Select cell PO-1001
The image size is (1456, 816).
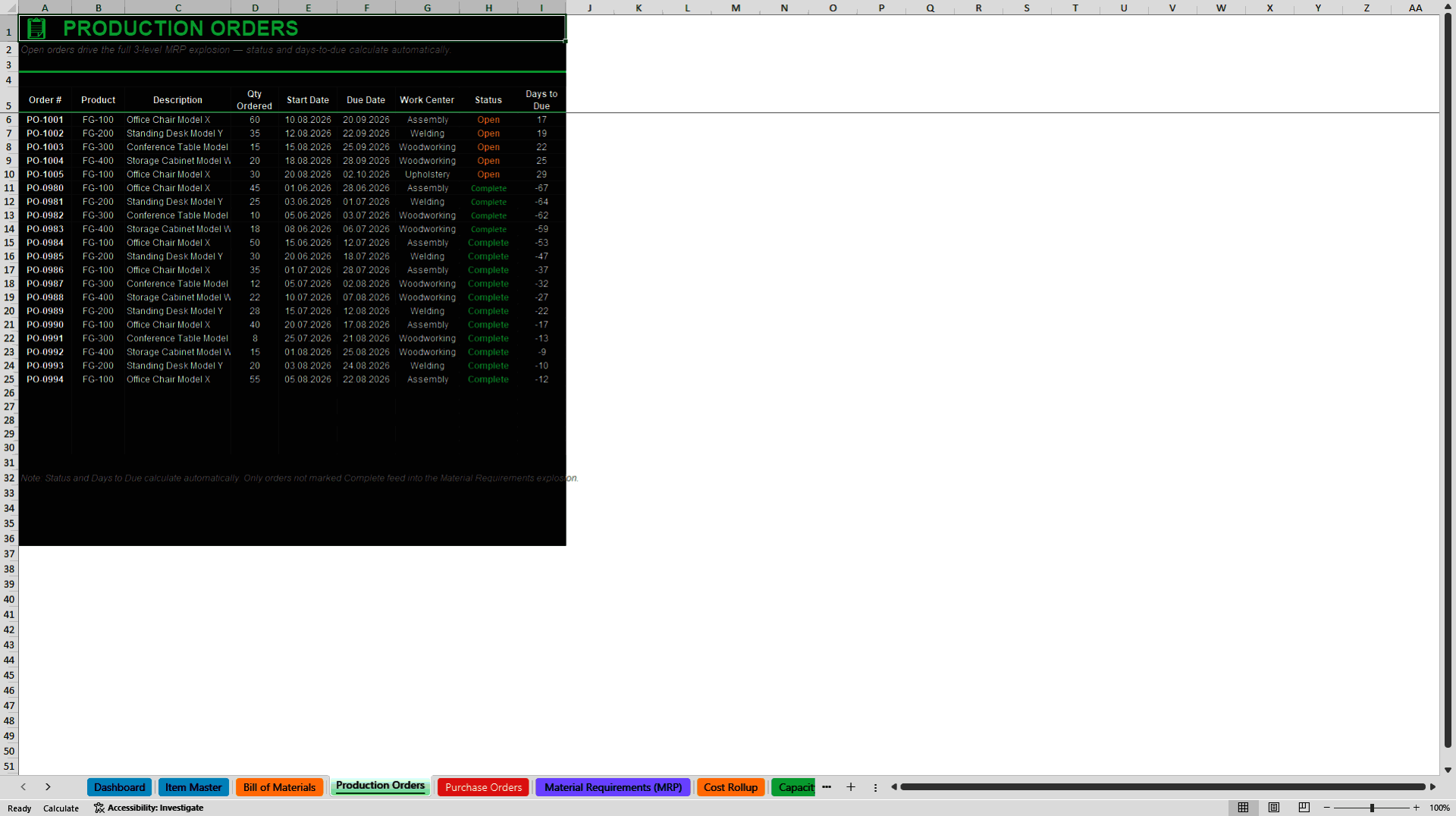45,120
